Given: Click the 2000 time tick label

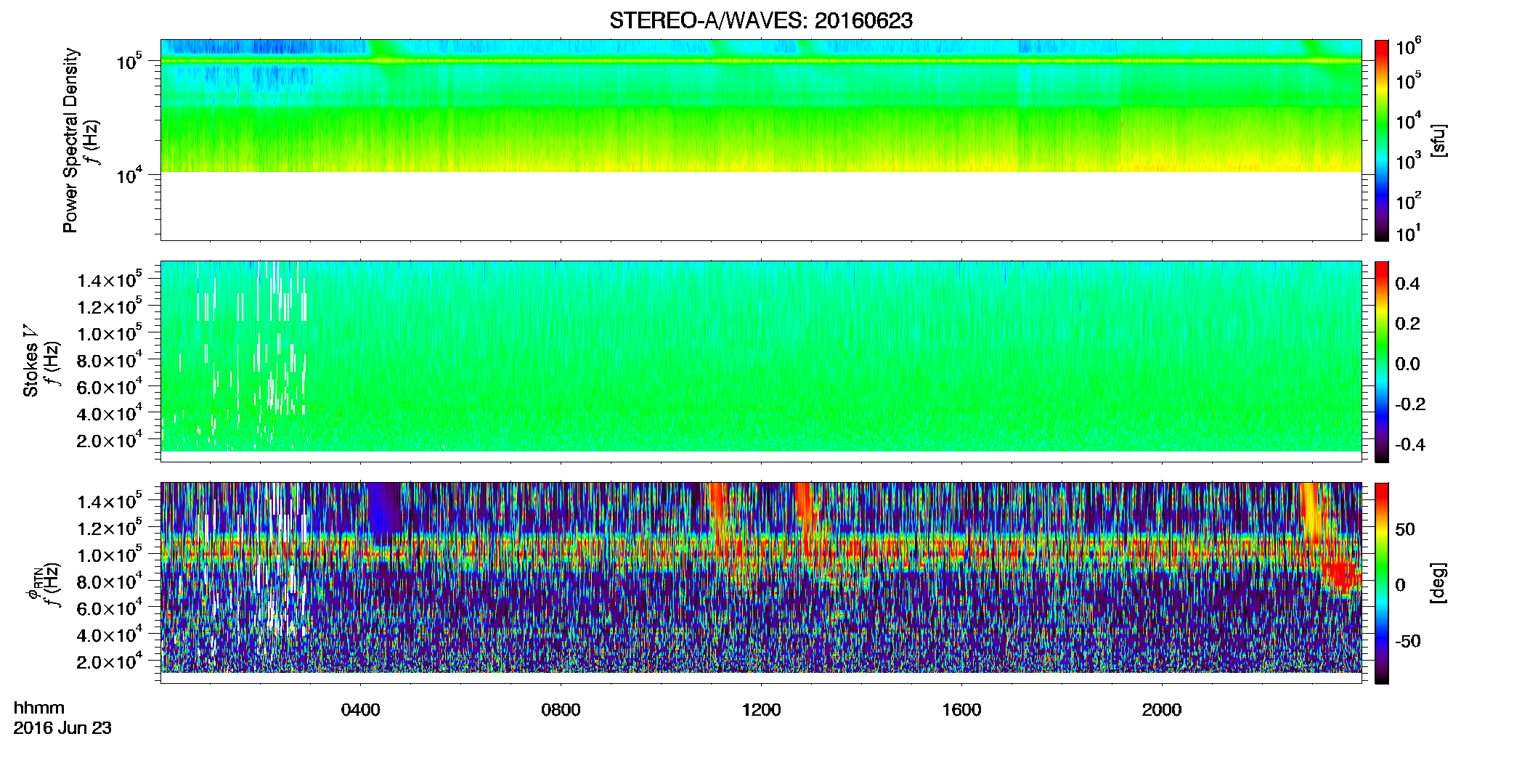Looking at the screenshot, I should [1162, 710].
